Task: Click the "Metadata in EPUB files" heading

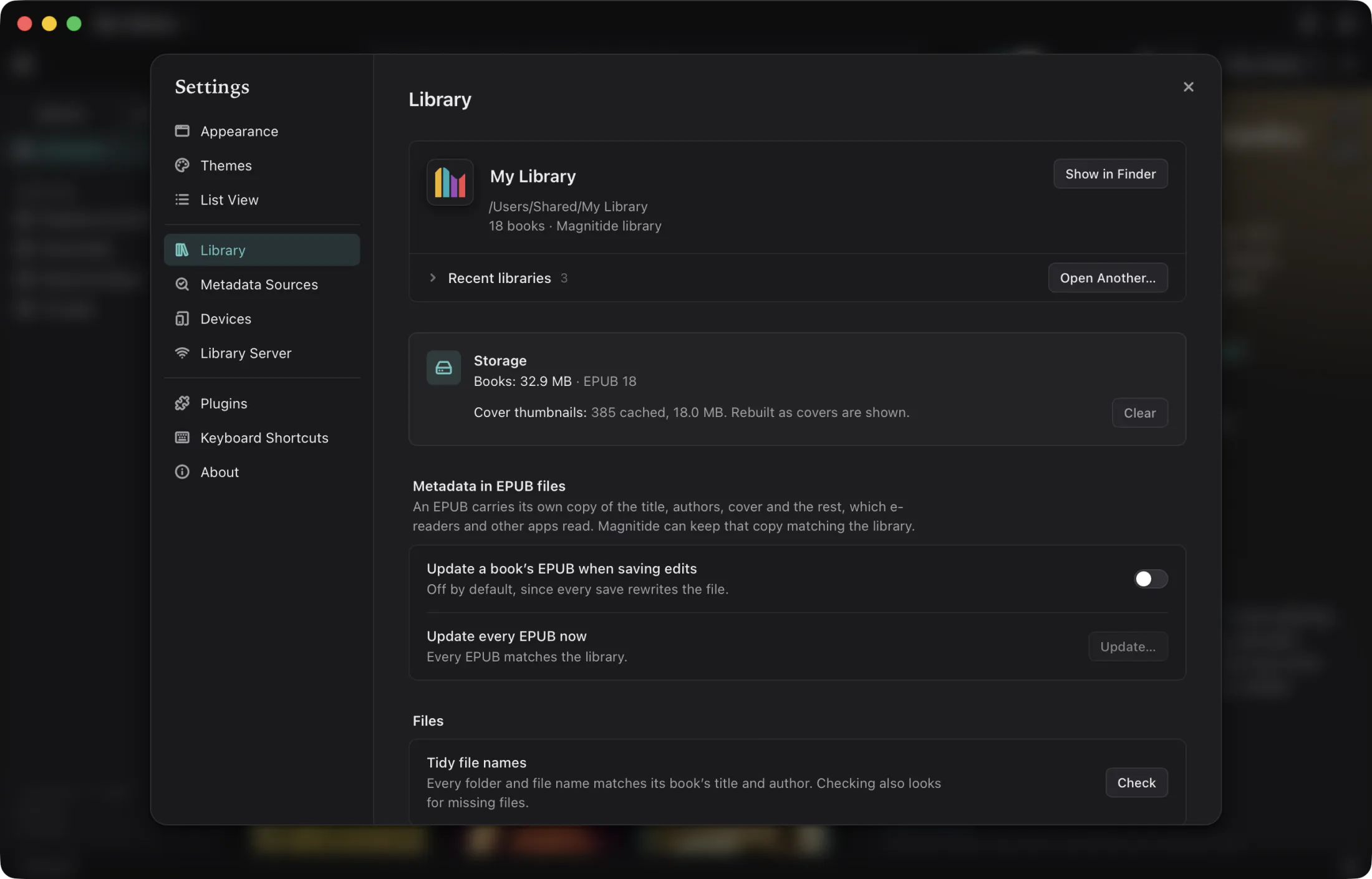Action: point(489,486)
